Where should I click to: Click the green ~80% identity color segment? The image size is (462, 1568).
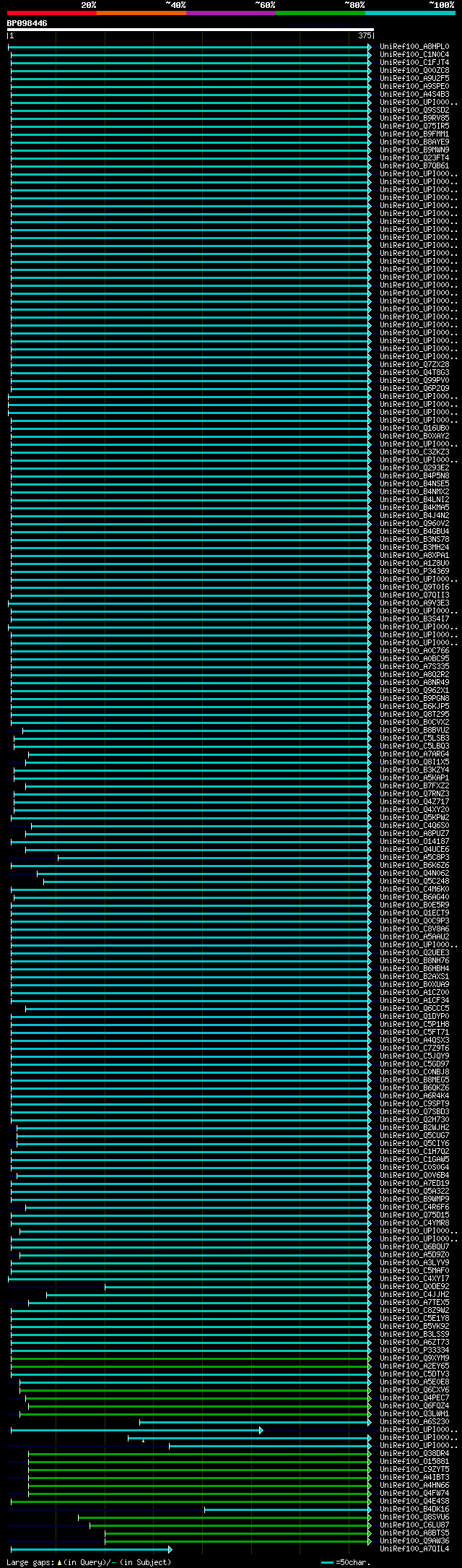click(321, 13)
